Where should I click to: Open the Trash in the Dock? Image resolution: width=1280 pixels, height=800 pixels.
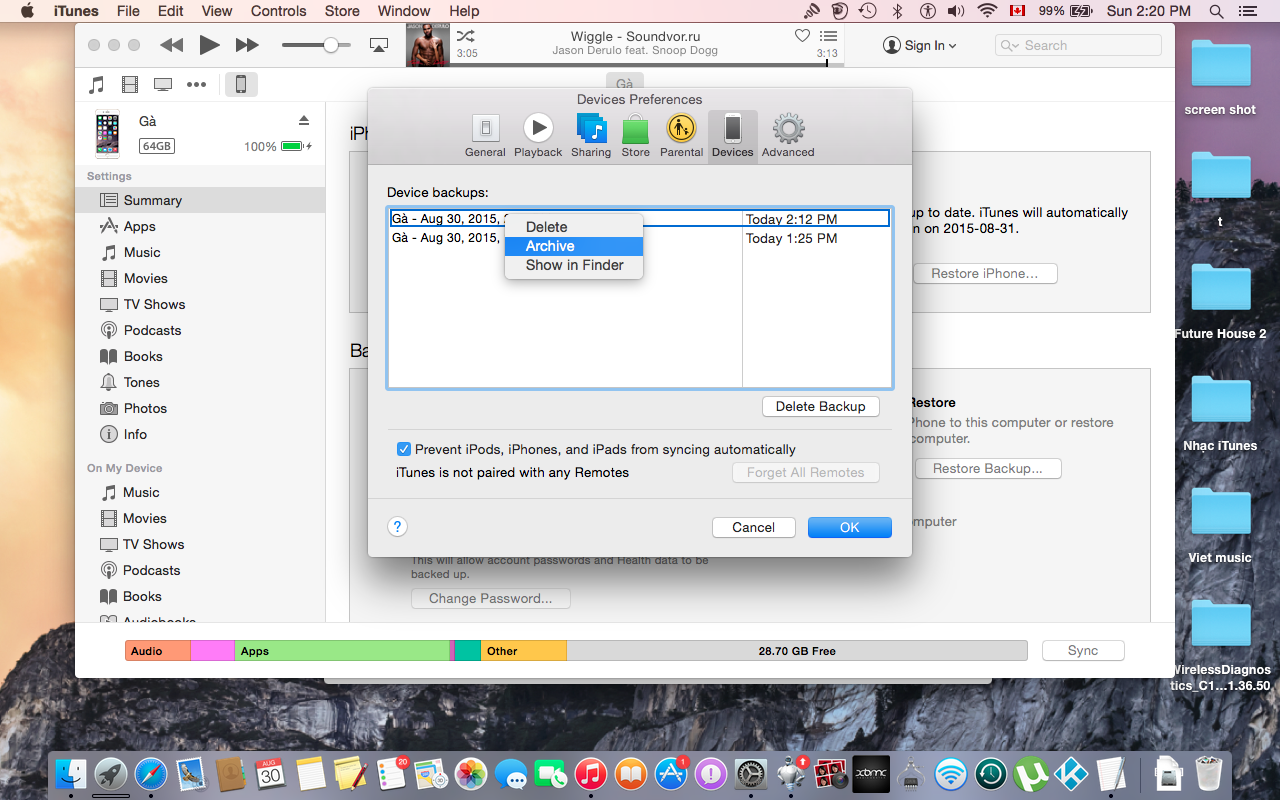point(1209,773)
